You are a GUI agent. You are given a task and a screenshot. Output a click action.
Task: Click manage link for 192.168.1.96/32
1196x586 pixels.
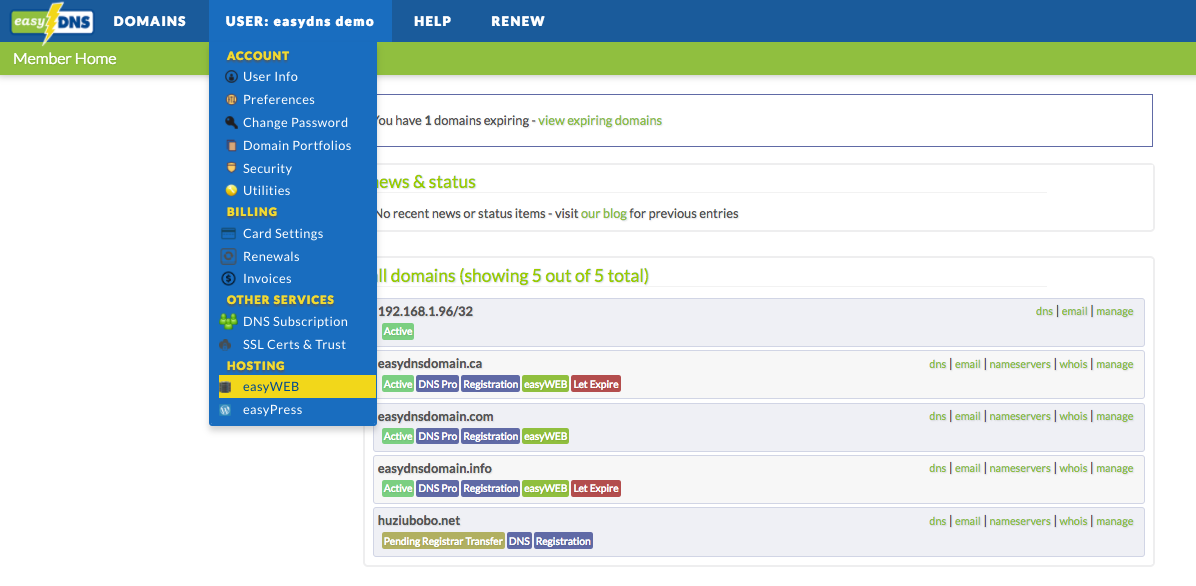(x=1114, y=311)
